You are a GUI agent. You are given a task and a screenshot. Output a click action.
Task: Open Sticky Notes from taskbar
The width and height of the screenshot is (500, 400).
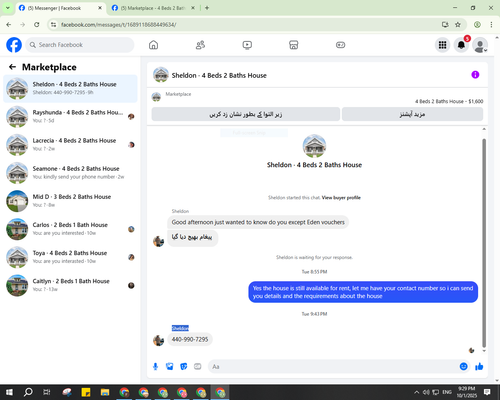pos(86,392)
